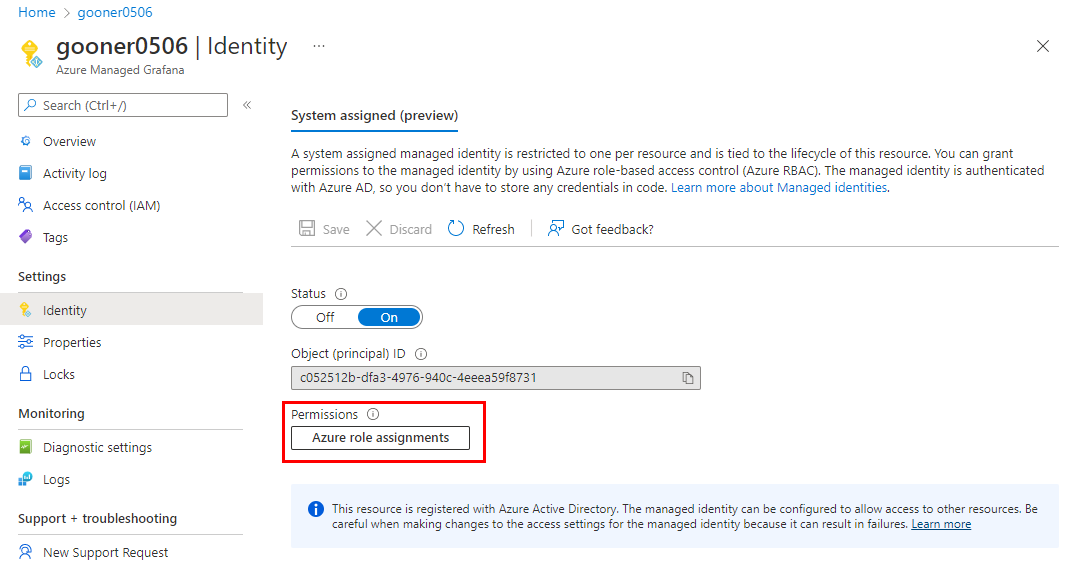Open the more options ellipsis menu
This screenshot has height=586, width=1070.
(x=319, y=46)
